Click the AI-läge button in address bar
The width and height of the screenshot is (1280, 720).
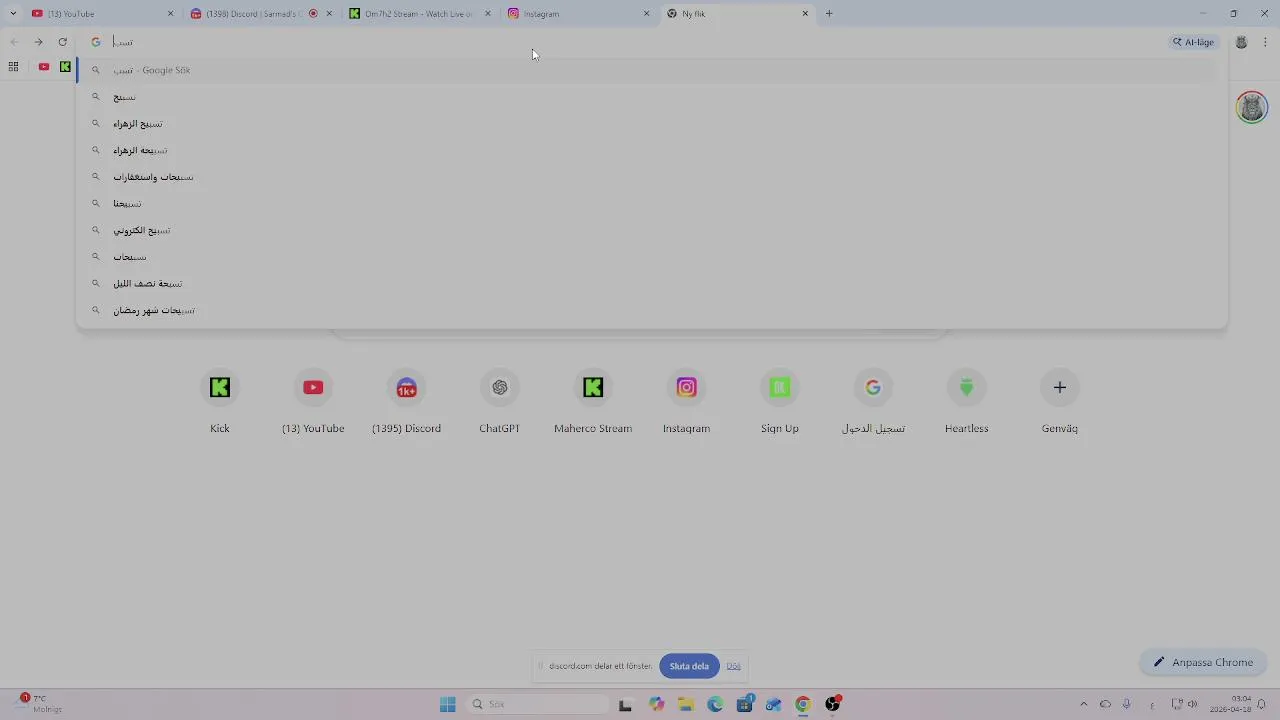pyautogui.click(x=1194, y=42)
